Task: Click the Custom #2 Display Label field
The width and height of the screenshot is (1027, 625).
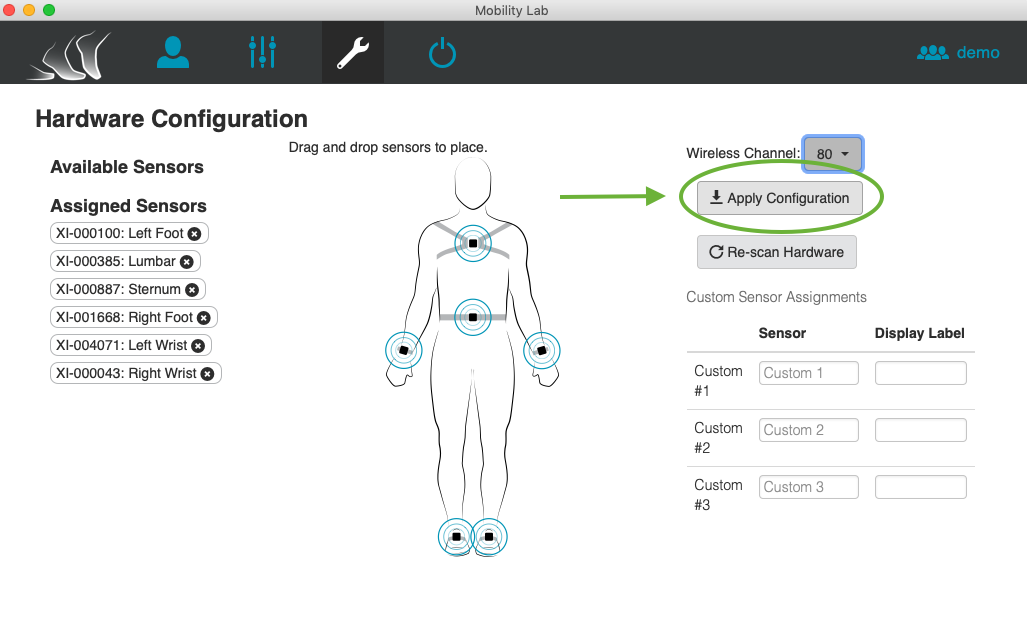Action: coord(921,430)
